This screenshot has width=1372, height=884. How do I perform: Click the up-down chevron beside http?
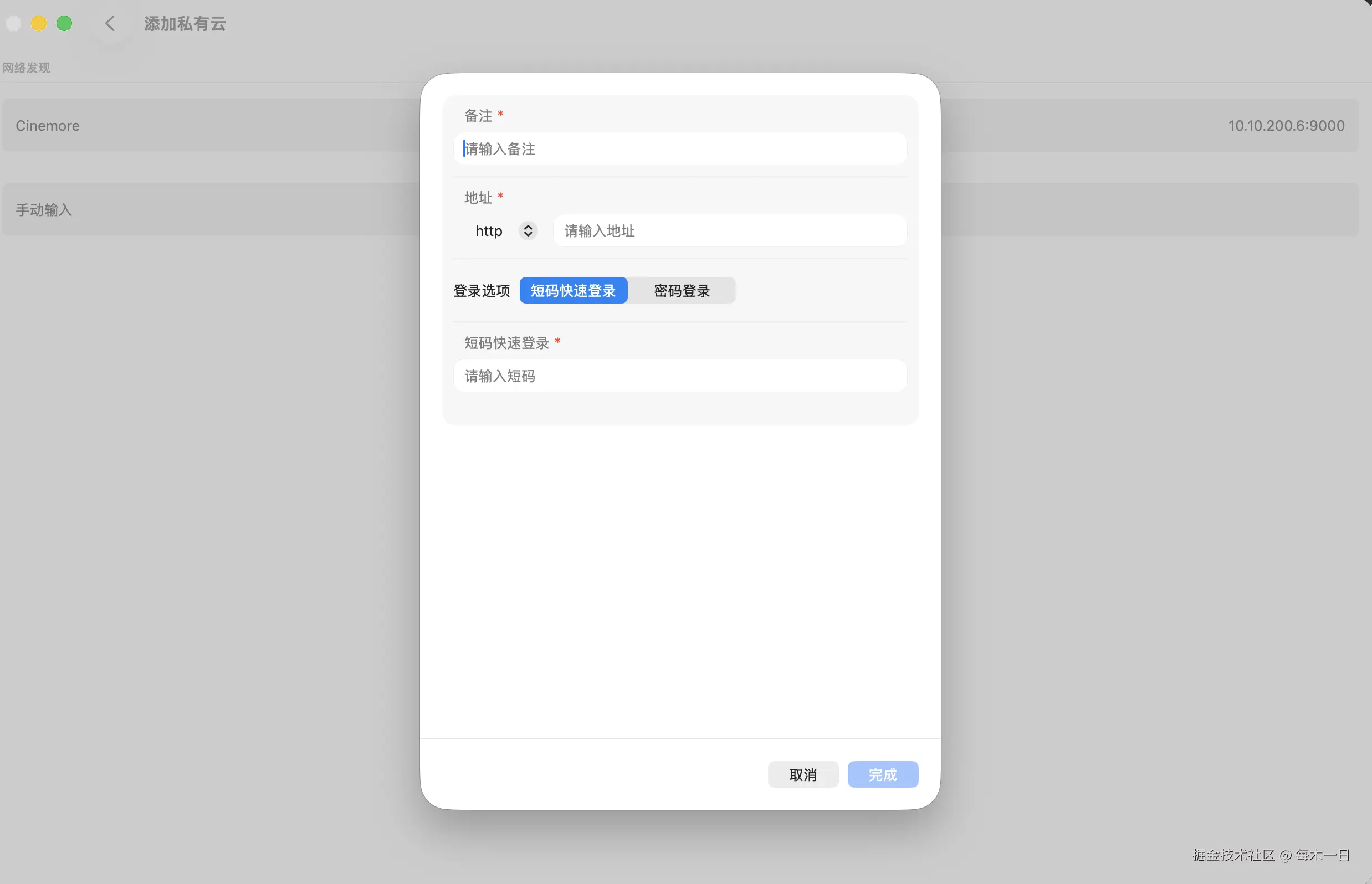tap(528, 231)
